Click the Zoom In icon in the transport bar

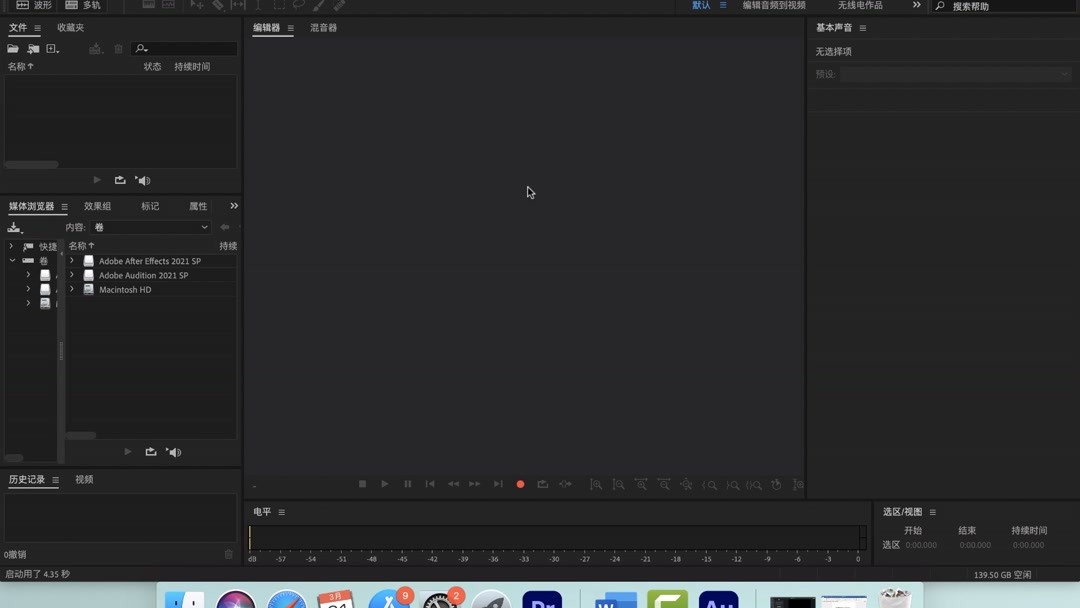595,484
